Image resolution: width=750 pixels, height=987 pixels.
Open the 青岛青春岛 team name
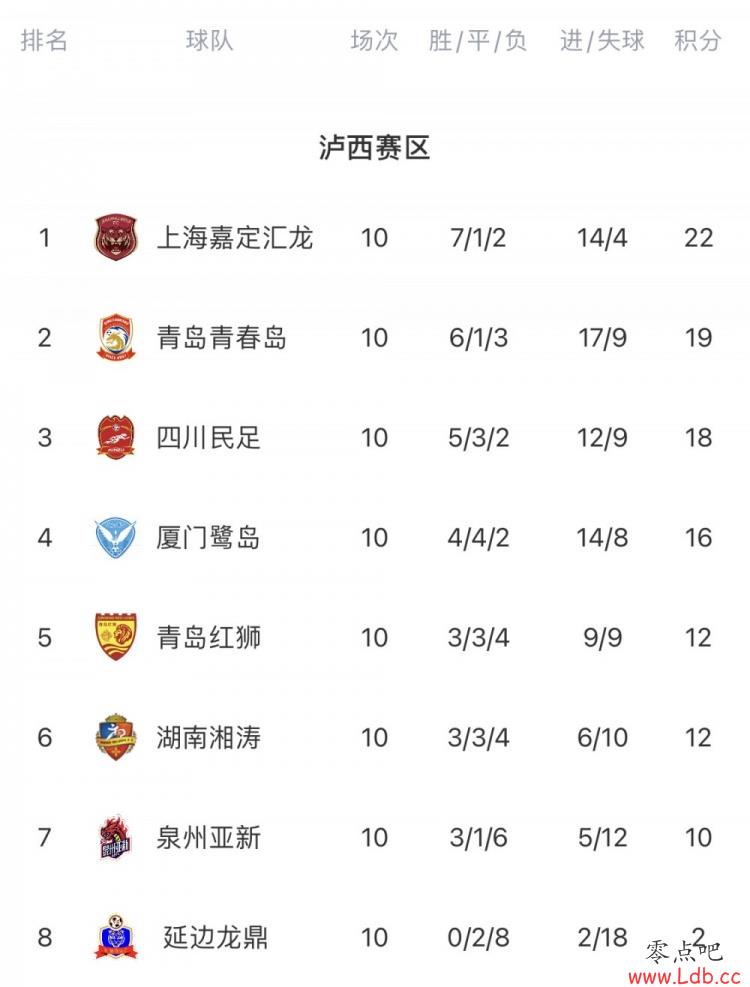tap(221, 338)
